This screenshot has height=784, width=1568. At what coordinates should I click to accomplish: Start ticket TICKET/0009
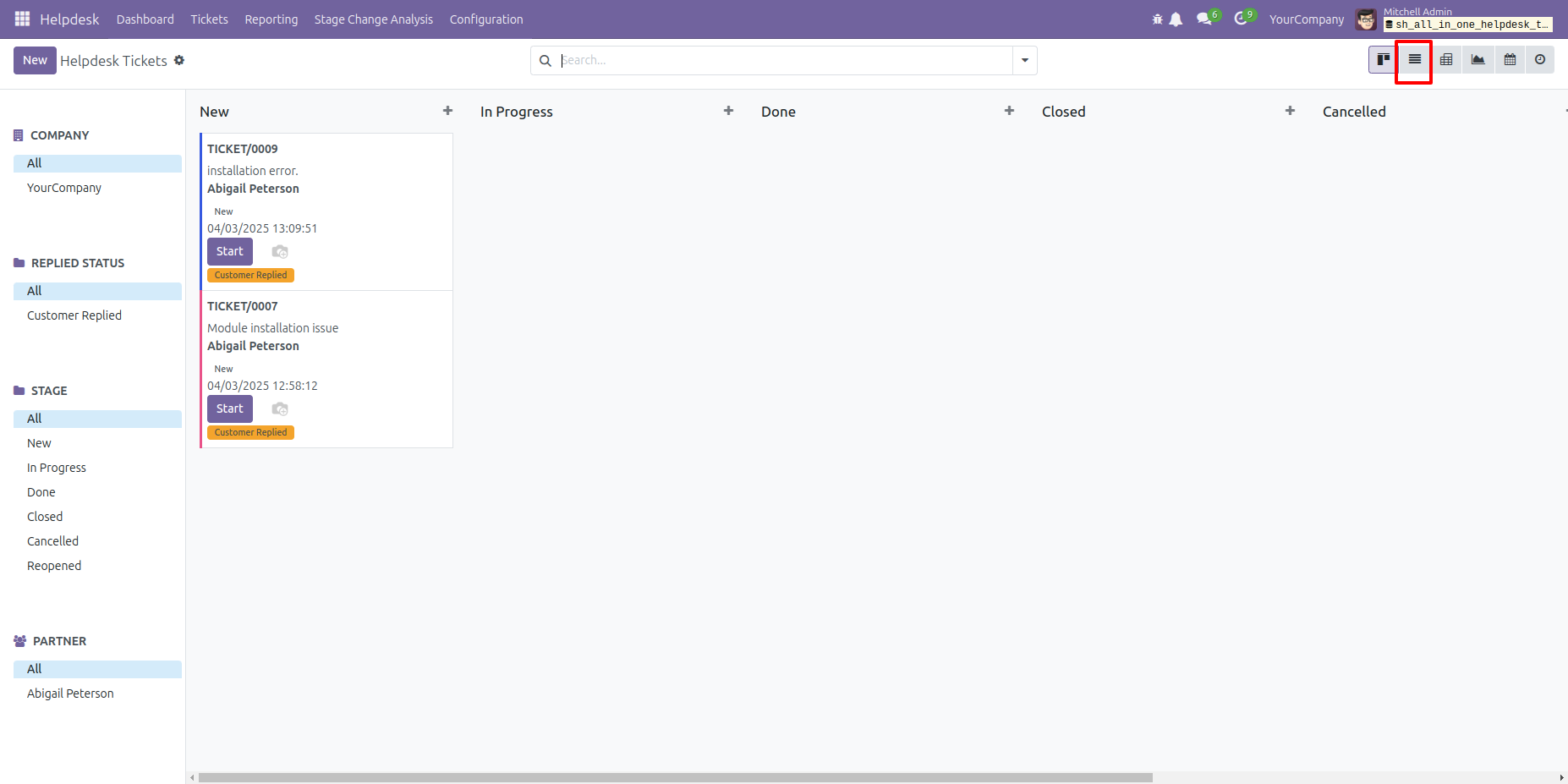[x=230, y=251]
